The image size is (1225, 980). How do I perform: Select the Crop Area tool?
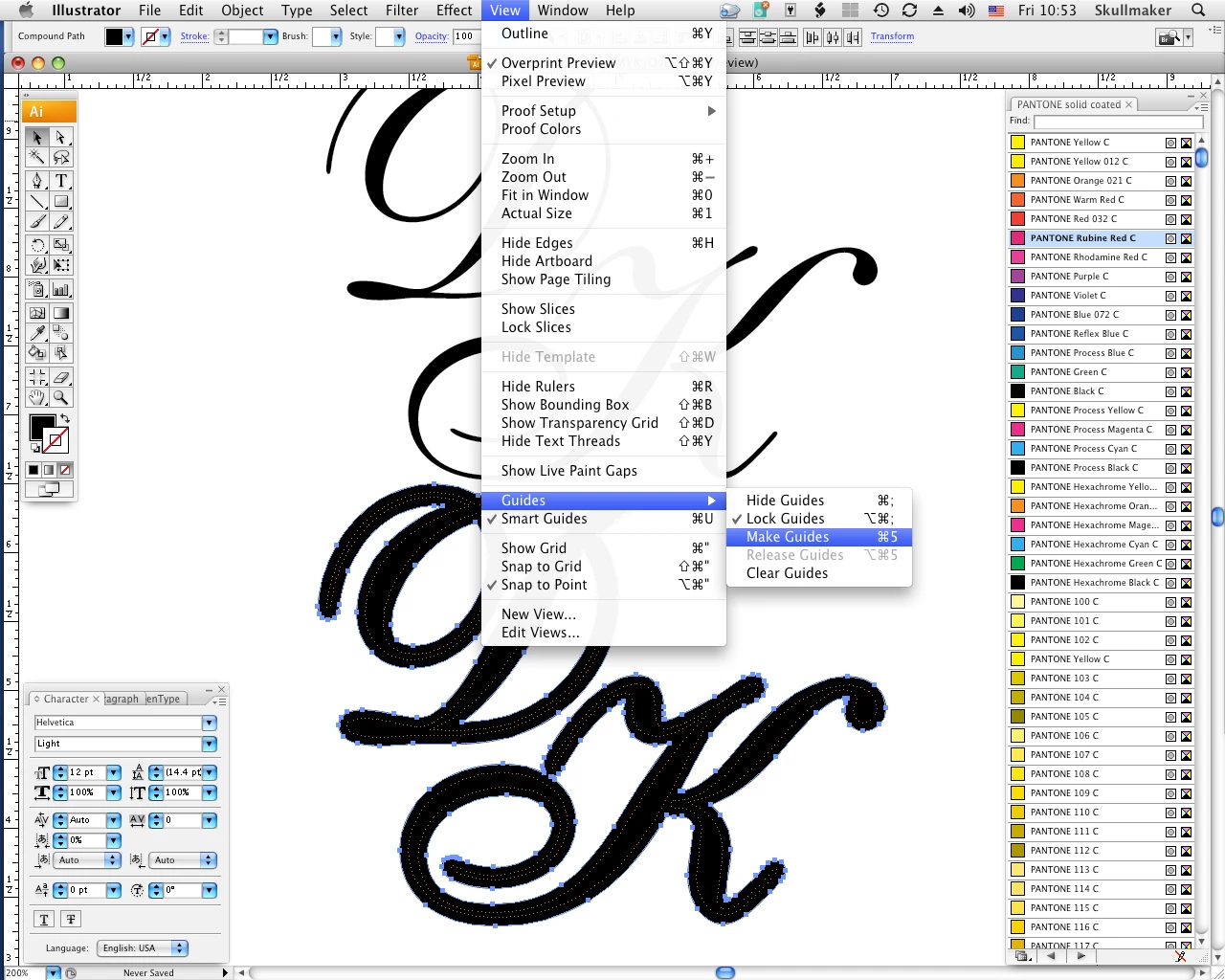pos(37,377)
